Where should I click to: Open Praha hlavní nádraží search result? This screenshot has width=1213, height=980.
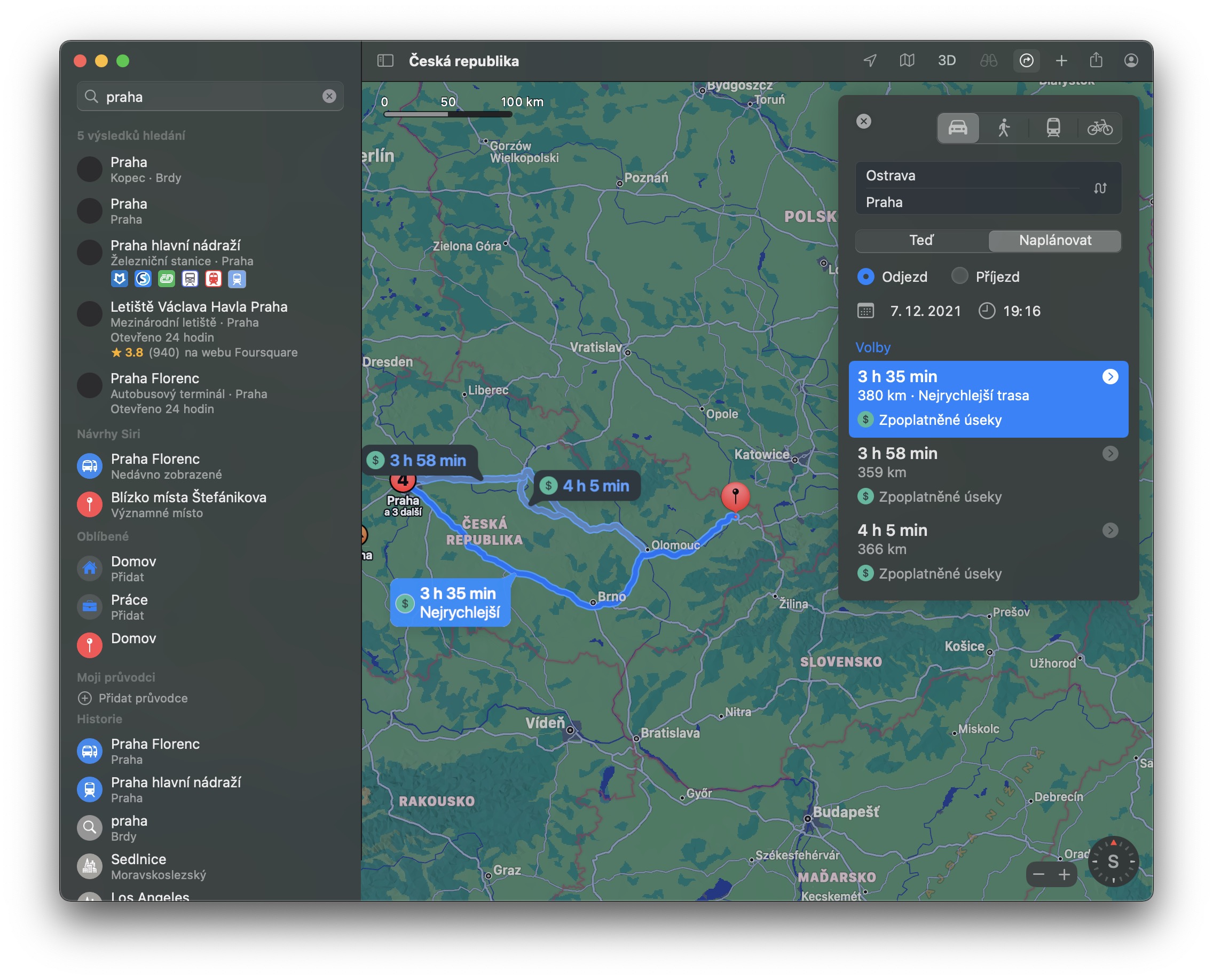[x=175, y=246]
